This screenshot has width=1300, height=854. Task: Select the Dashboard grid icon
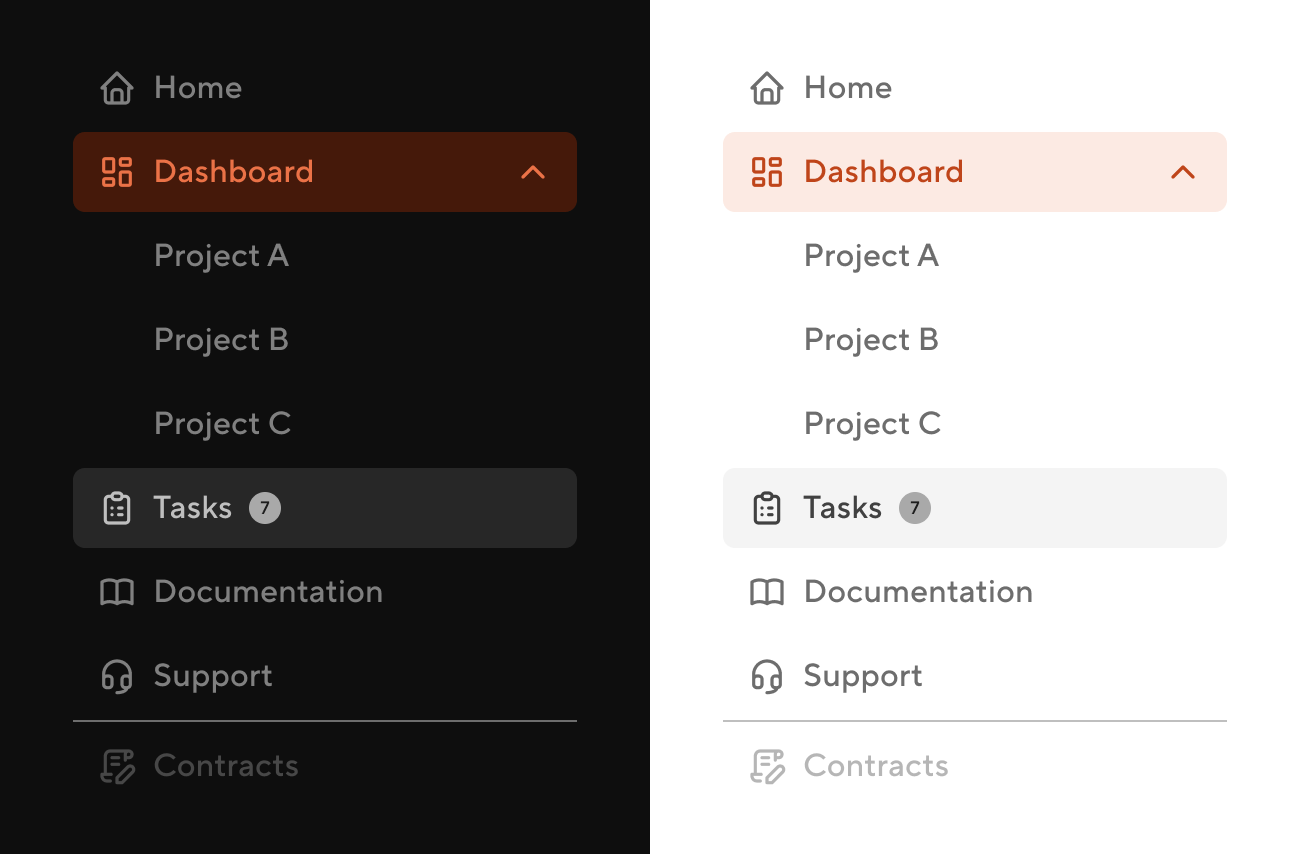pyautogui.click(x=117, y=172)
